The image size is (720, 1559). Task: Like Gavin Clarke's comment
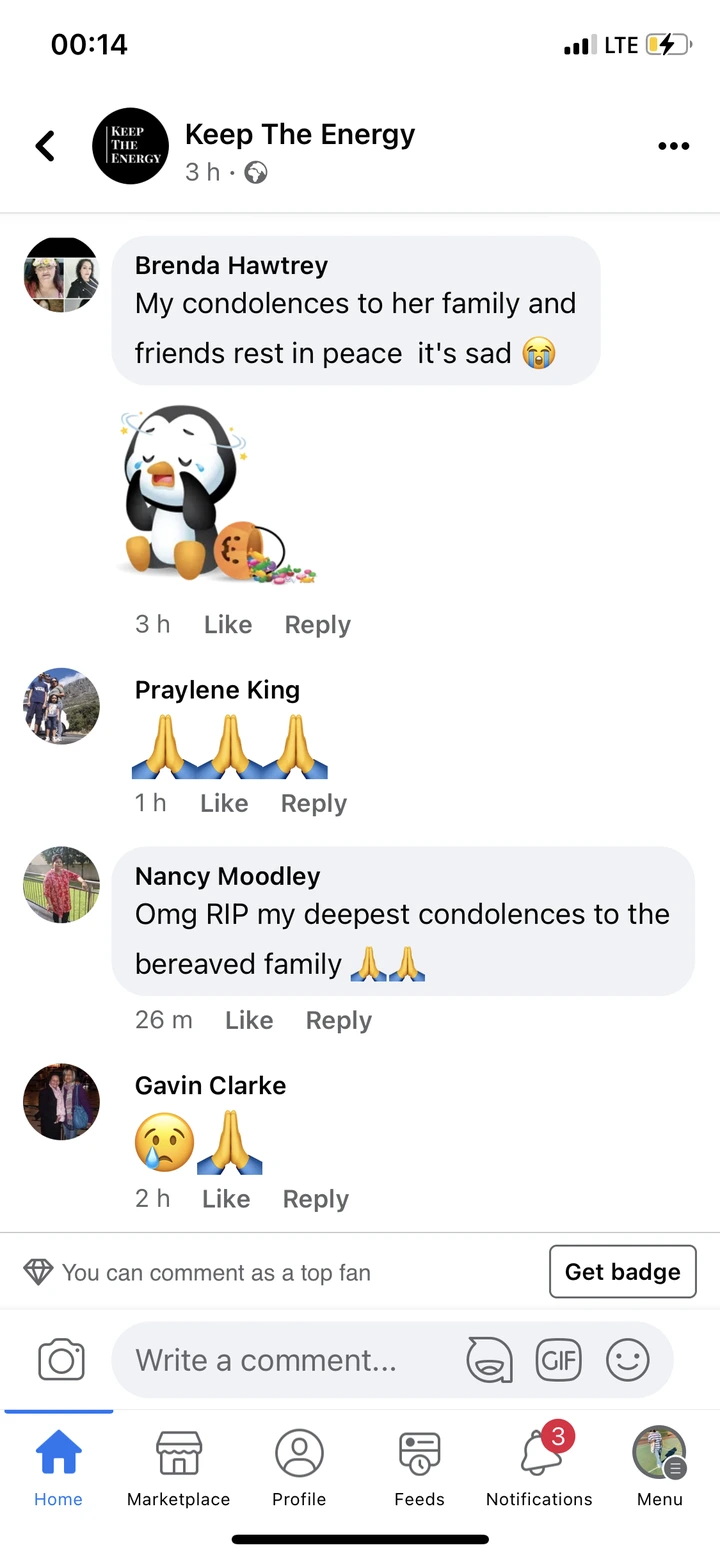(226, 1198)
